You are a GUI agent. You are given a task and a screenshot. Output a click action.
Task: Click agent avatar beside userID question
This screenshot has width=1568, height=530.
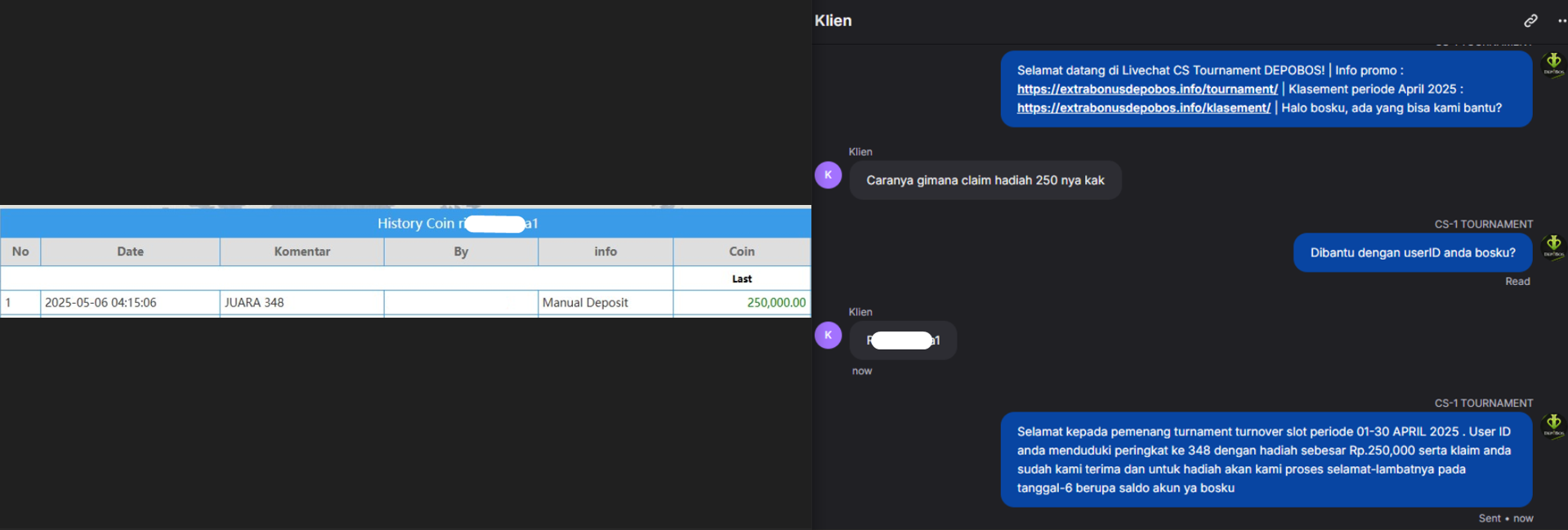pos(1553,247)
